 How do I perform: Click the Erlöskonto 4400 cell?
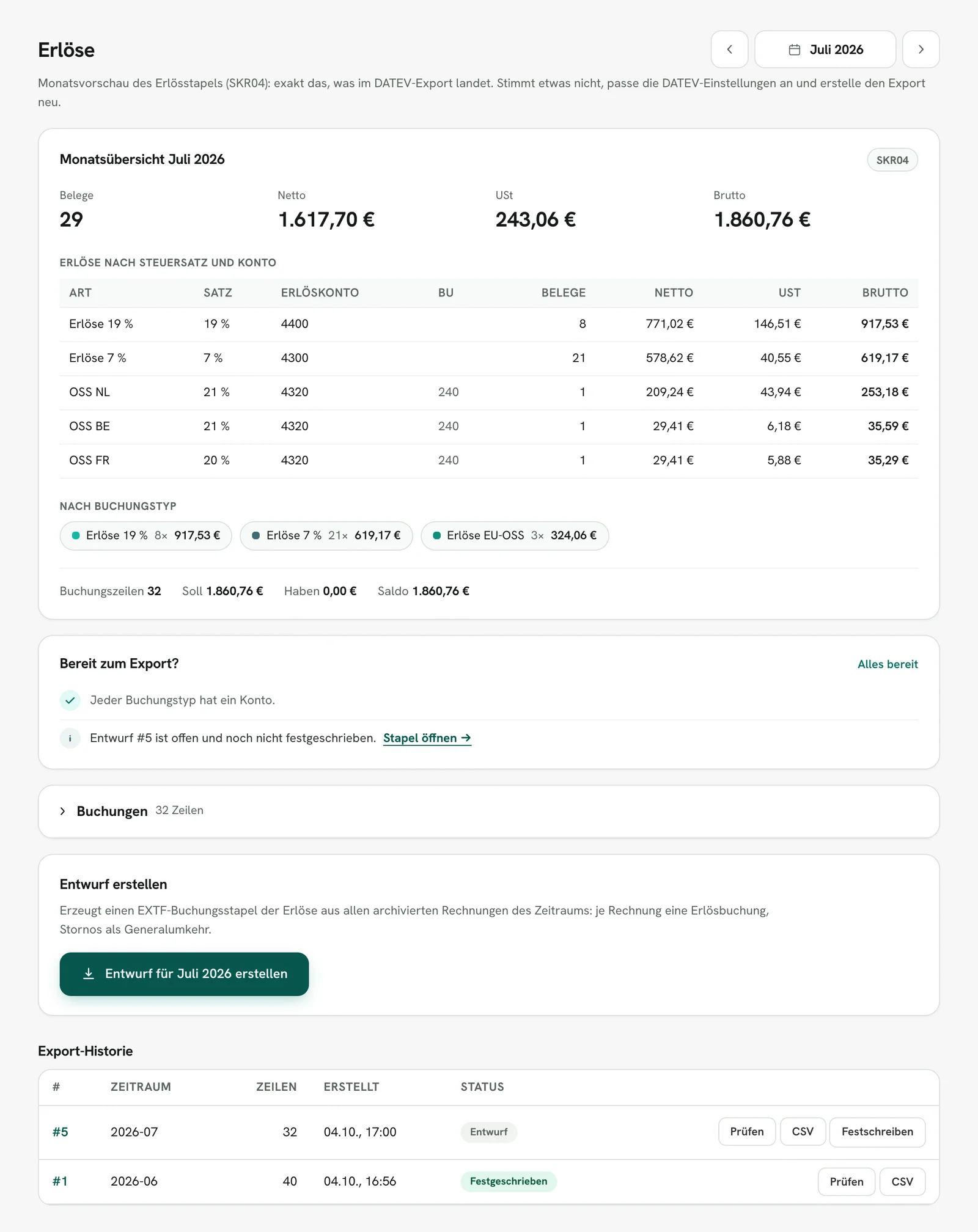coord(295,324)
